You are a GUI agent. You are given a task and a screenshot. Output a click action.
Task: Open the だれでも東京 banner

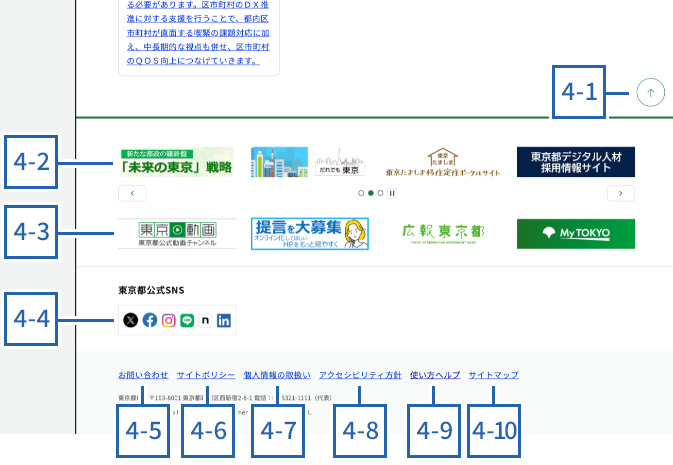point(309,162)
